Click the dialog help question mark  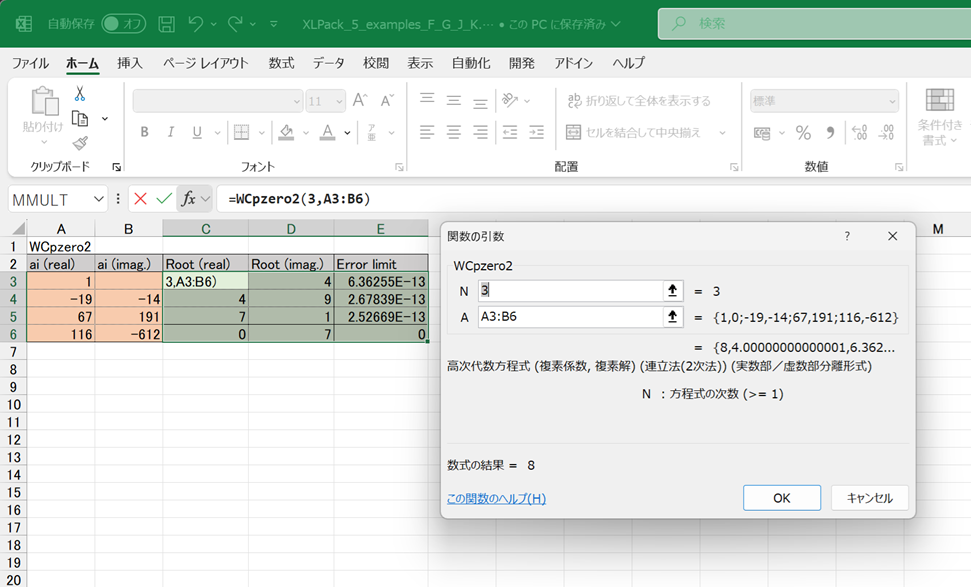847,236
